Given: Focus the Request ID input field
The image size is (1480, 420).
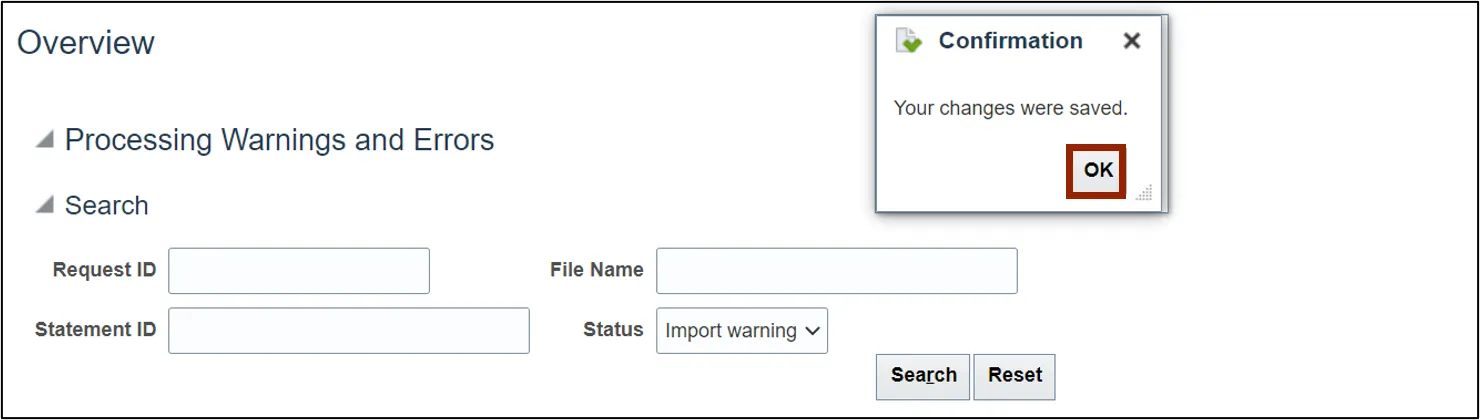Looking at the screenshot, I should tap(299, 271).
